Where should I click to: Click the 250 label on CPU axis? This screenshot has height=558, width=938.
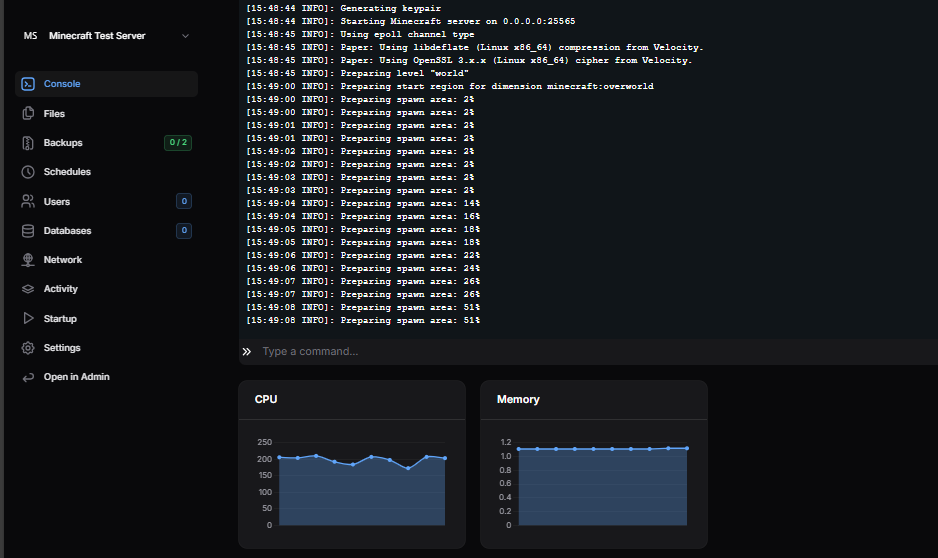point(264,443)
